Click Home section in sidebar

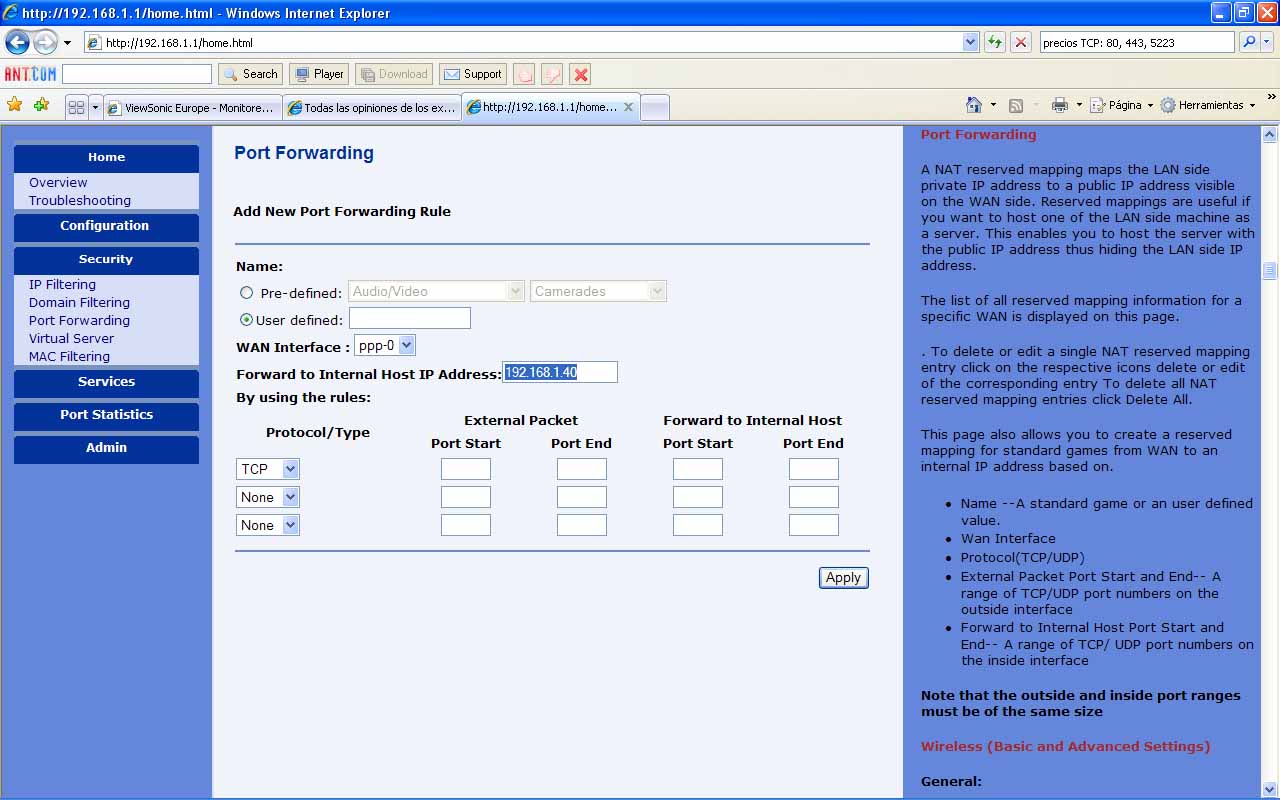[106, 157]
